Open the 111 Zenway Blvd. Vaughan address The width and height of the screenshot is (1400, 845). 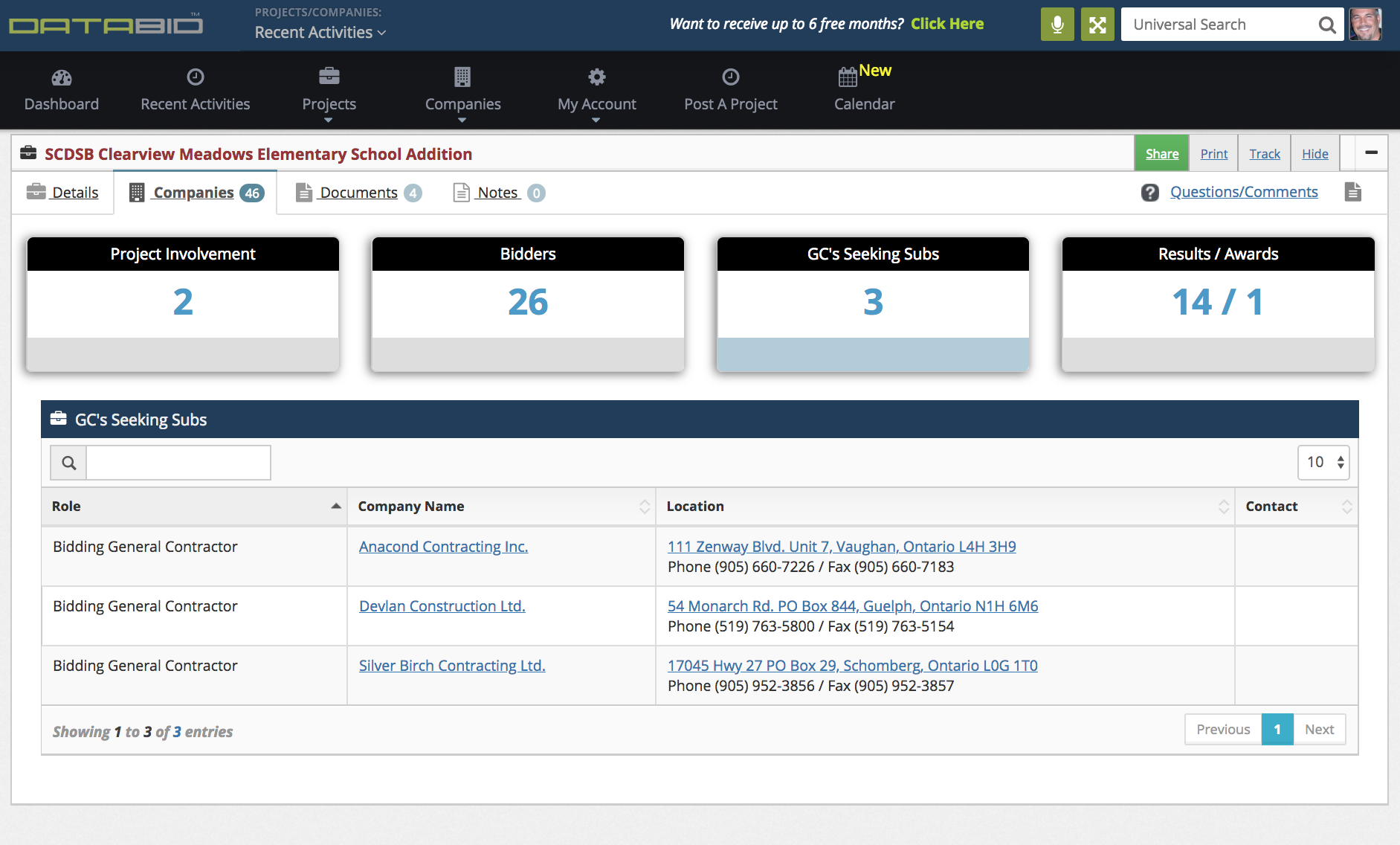842,547
